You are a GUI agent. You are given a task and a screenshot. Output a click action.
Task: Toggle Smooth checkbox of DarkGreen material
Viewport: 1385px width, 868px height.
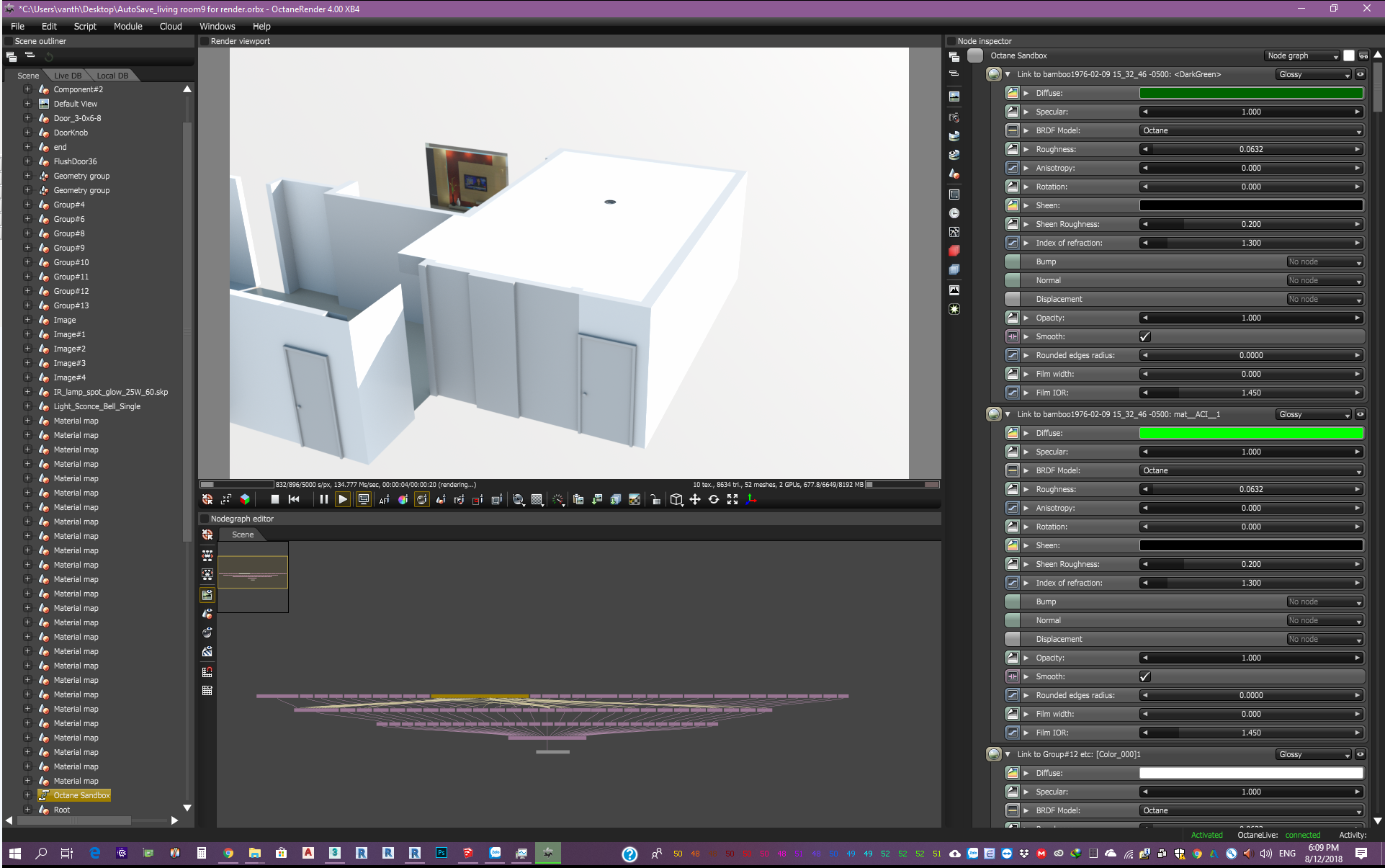(1145, 336)
